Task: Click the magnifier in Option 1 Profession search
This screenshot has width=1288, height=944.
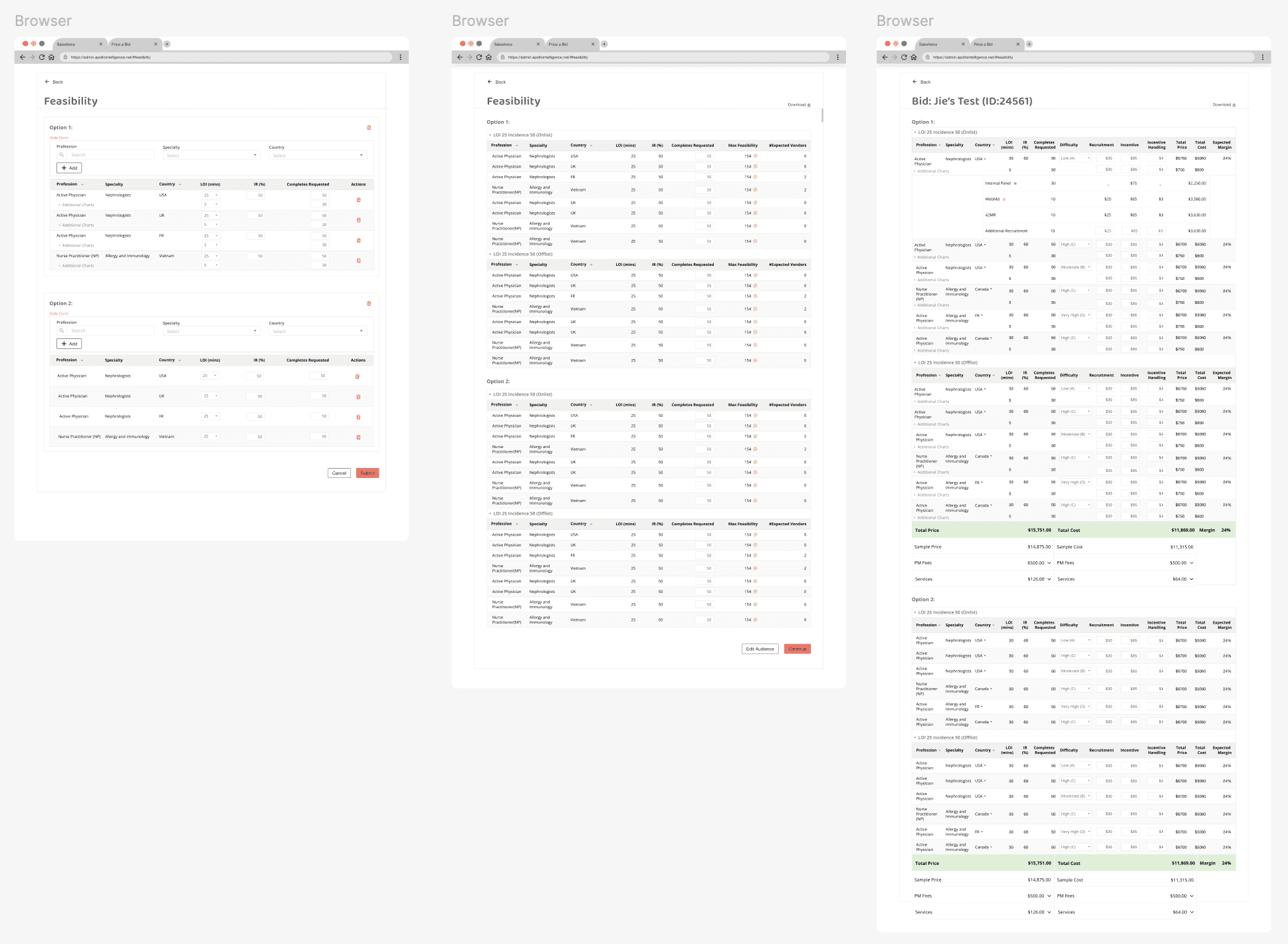Action: coord(62,155)
